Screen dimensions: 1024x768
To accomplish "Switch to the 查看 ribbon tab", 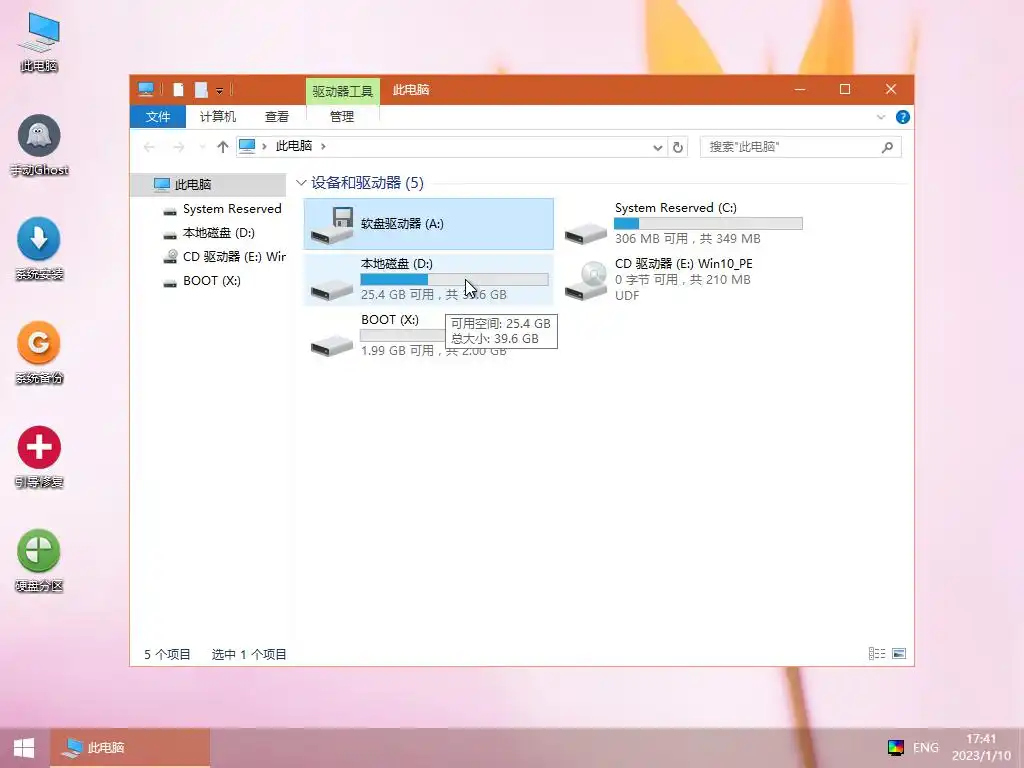I will (276, 116).
